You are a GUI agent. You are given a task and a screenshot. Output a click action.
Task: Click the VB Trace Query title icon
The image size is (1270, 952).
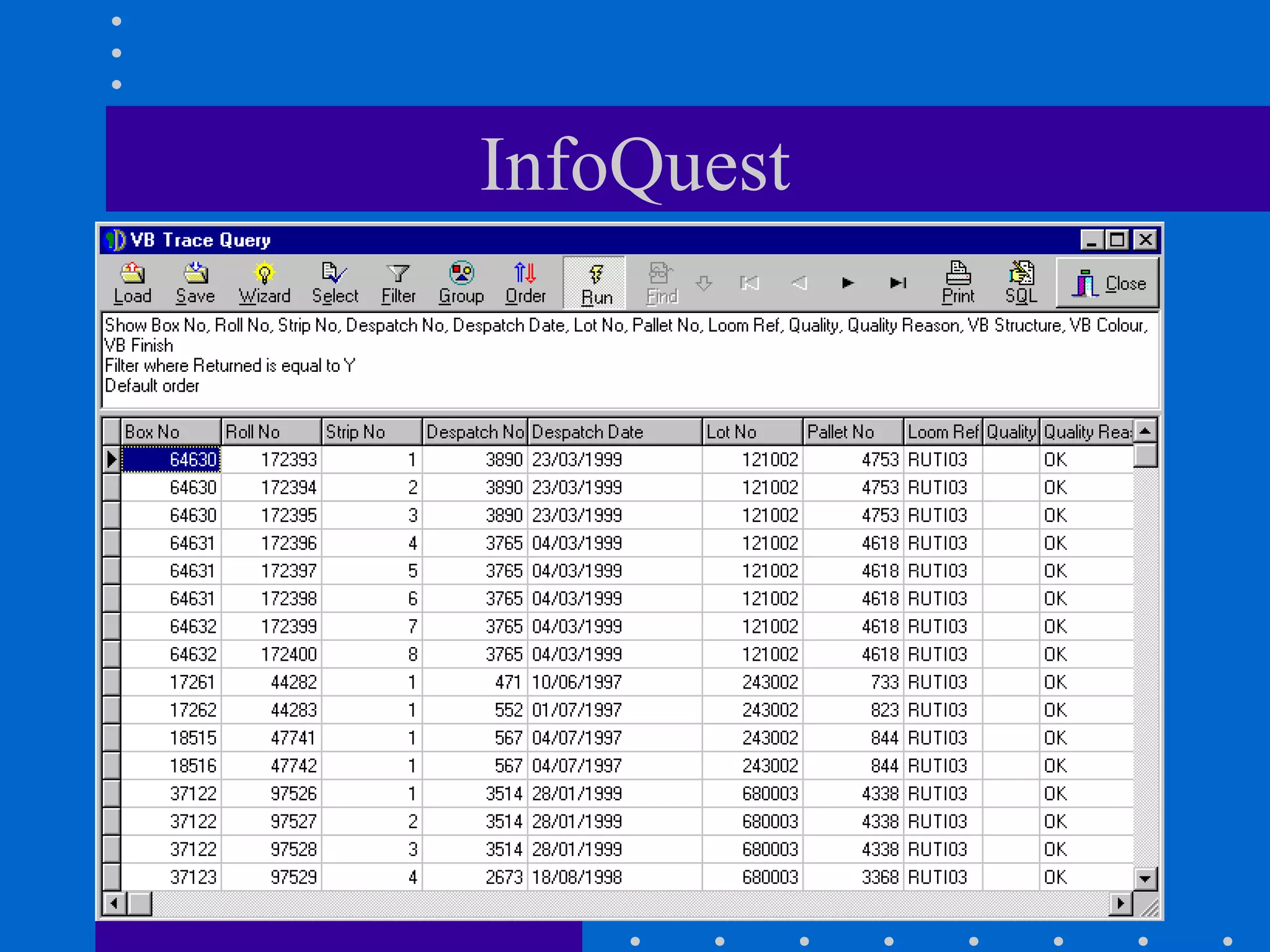[115, 240]
